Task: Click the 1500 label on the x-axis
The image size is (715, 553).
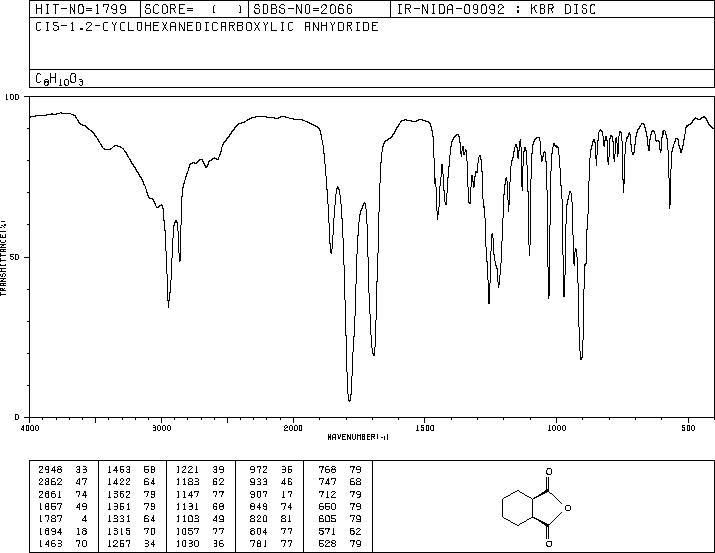Action: click(425, 428)
